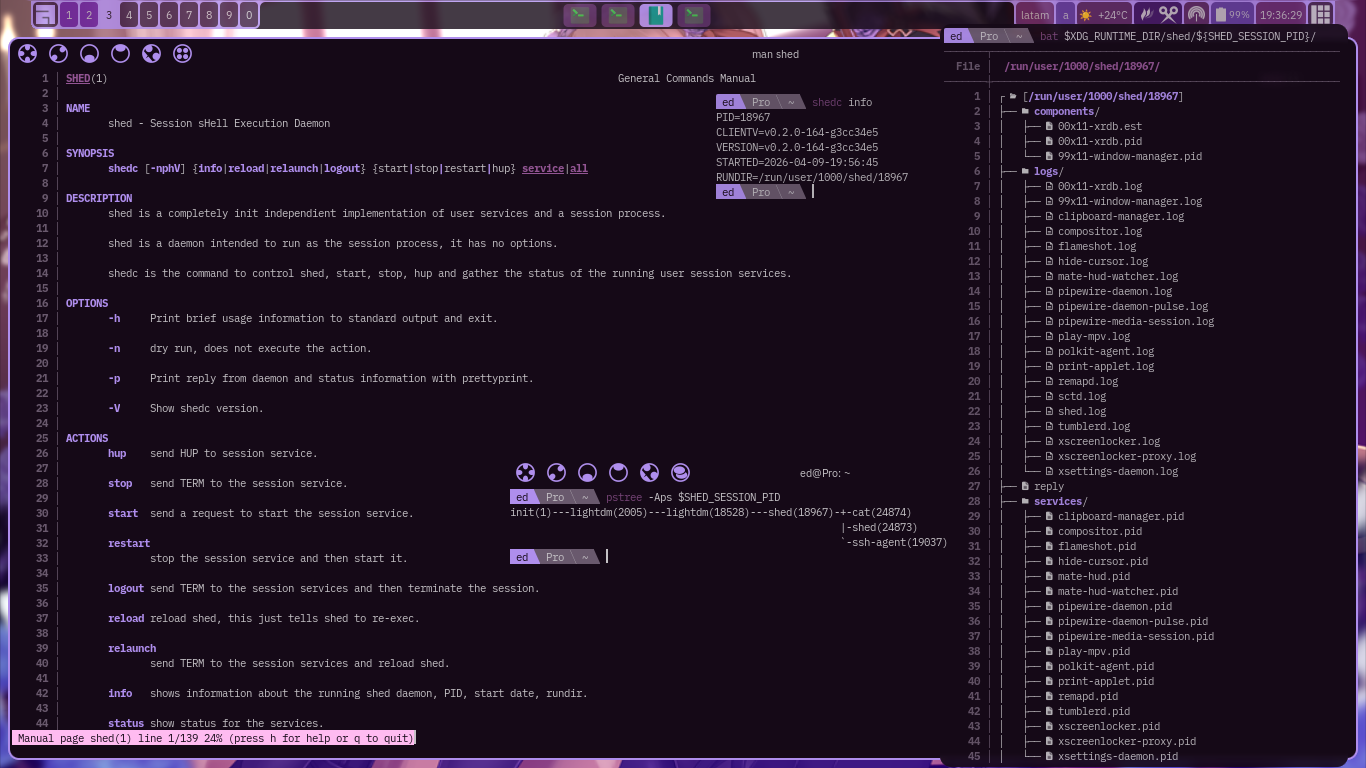Image resolution: width=1366 pixels, height=768 pixels.
Task: Click the clipboard-manager.pid entry
Action: tap(1121, 516)
